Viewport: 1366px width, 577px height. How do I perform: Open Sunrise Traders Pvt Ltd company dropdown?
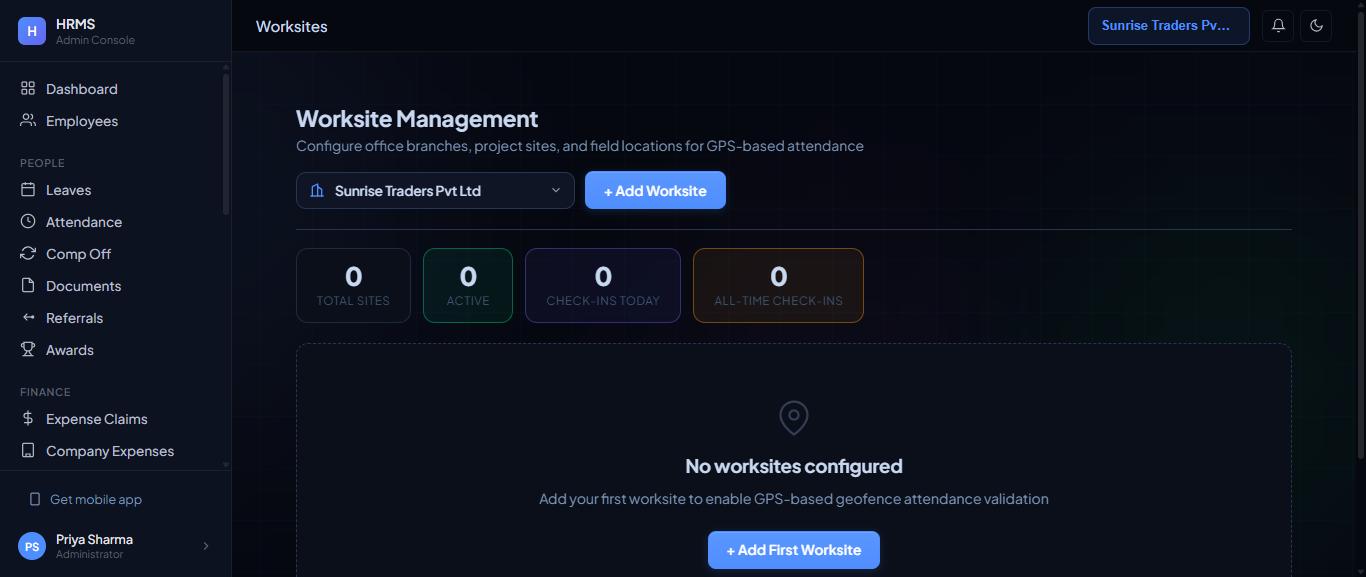point(435,191)
